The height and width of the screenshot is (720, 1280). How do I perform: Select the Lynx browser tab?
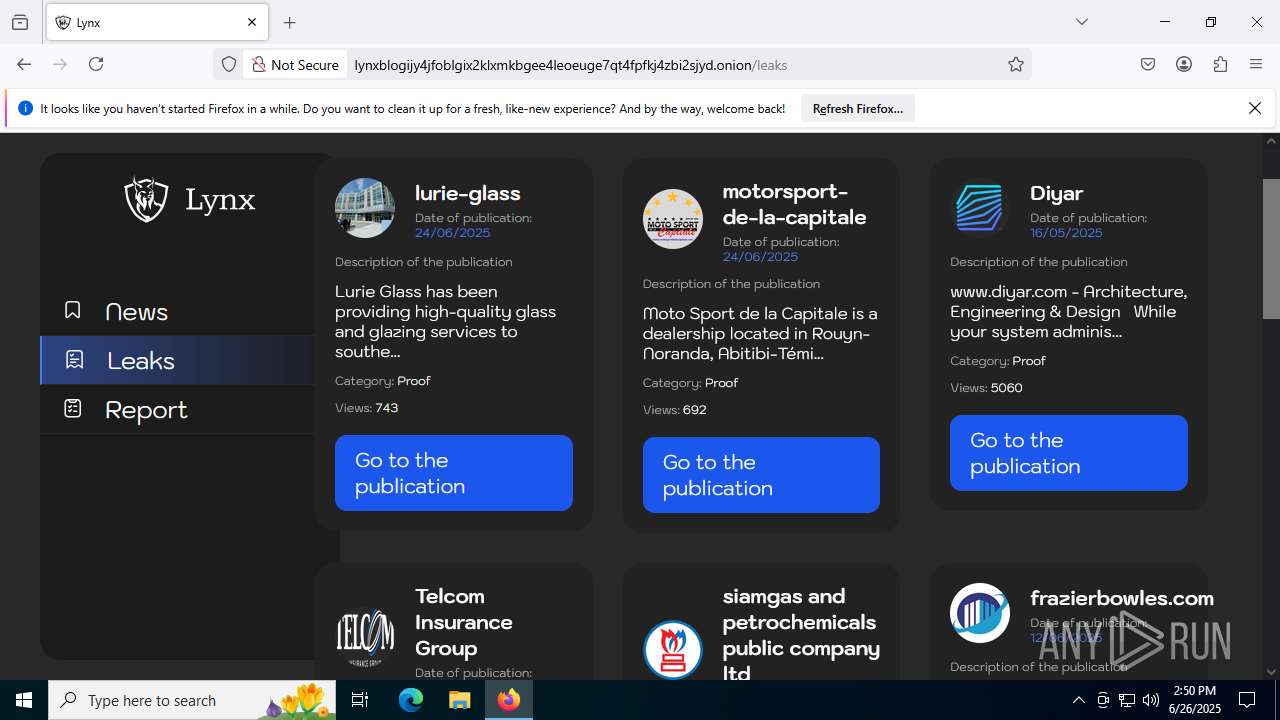(157, 22)
